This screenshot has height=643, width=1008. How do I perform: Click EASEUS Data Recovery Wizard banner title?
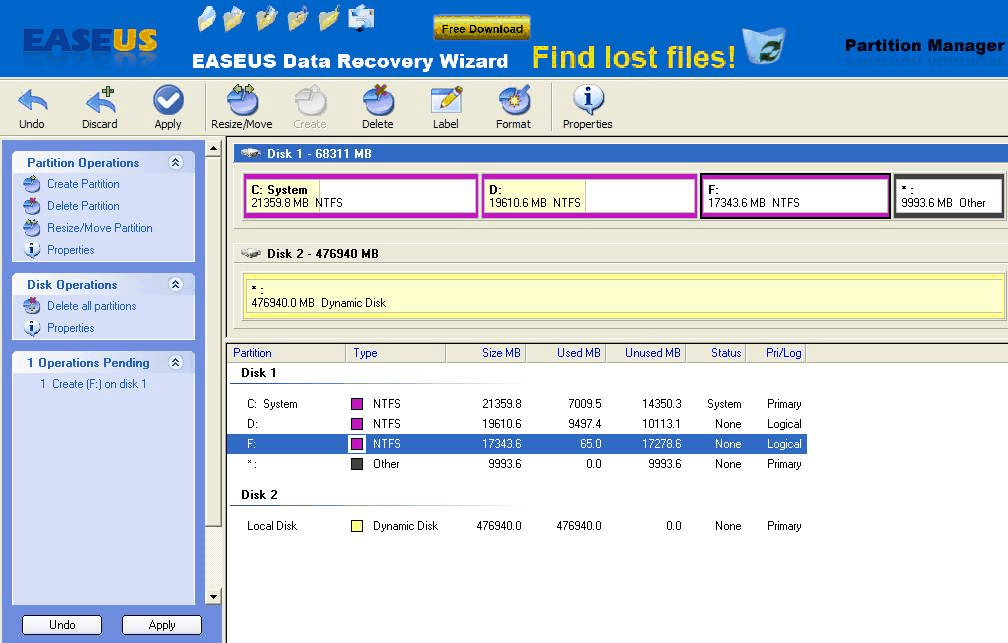point(350,61)
